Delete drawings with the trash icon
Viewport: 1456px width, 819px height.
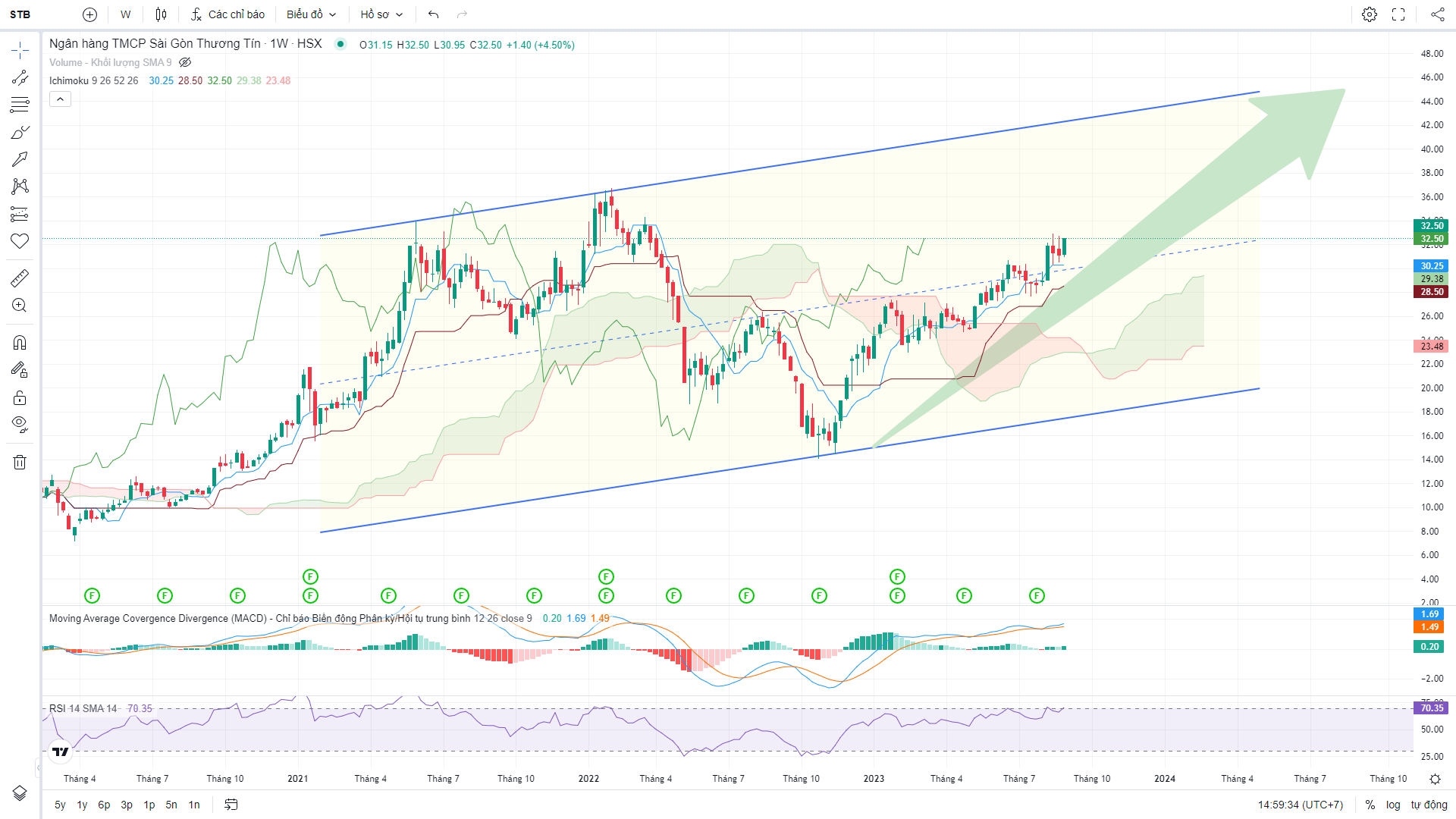[x=20, y=462]
